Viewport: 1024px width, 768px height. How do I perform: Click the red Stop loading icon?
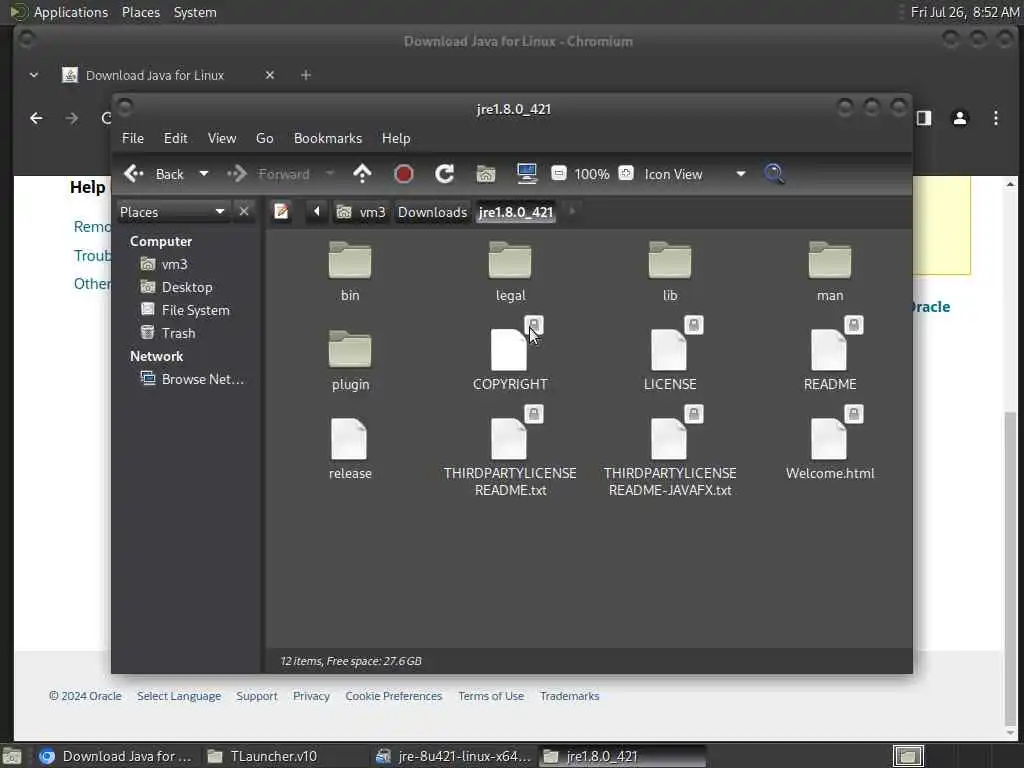[x=404, y=174]
